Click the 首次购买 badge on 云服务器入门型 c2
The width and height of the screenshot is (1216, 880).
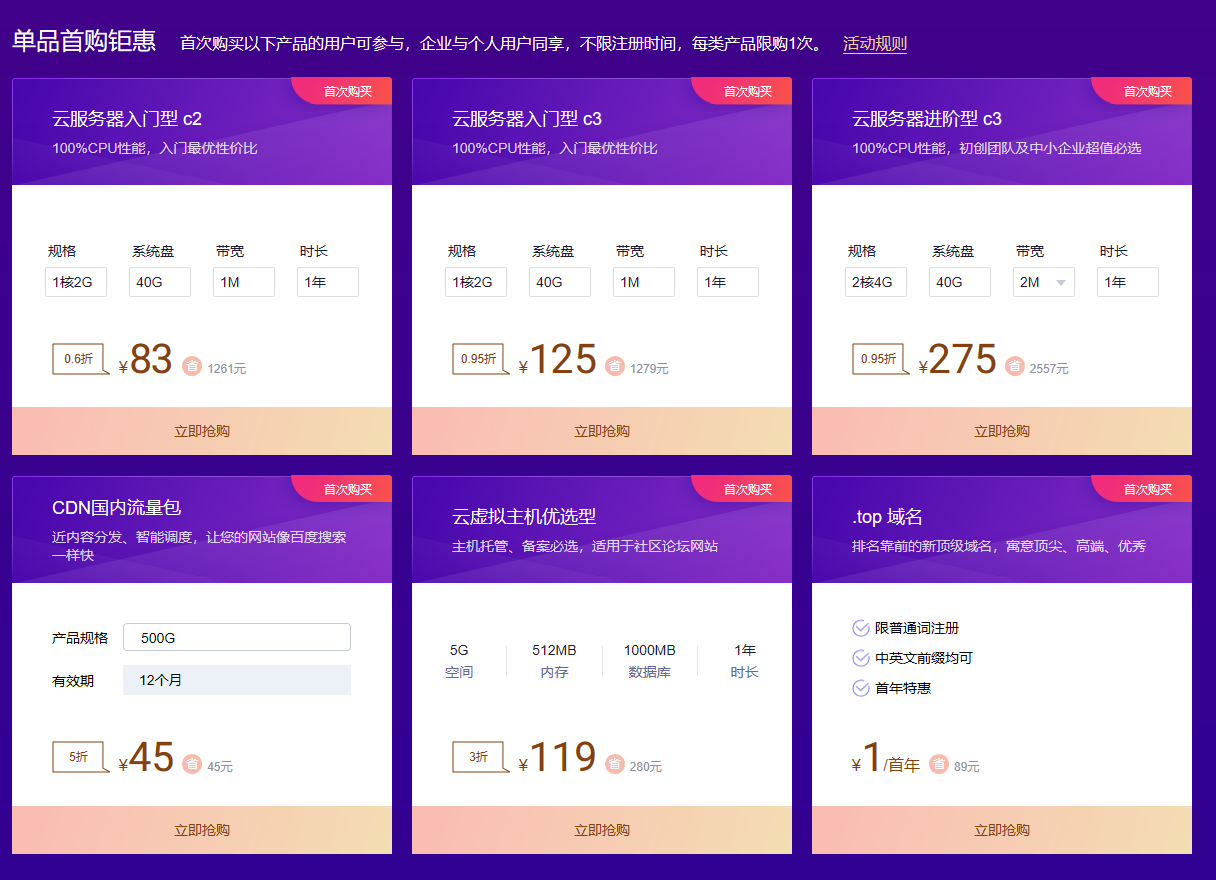[x=346, y=91]
